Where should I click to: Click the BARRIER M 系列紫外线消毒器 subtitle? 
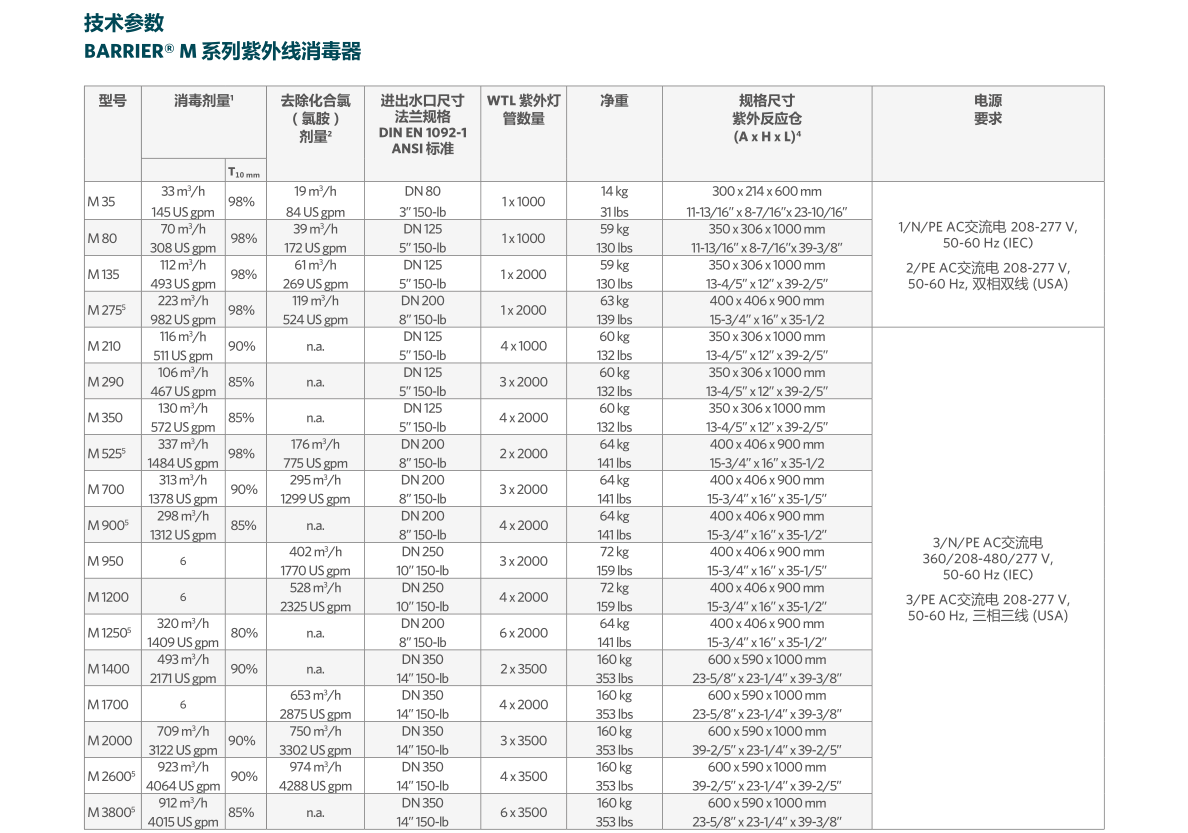tap(222, 52)
